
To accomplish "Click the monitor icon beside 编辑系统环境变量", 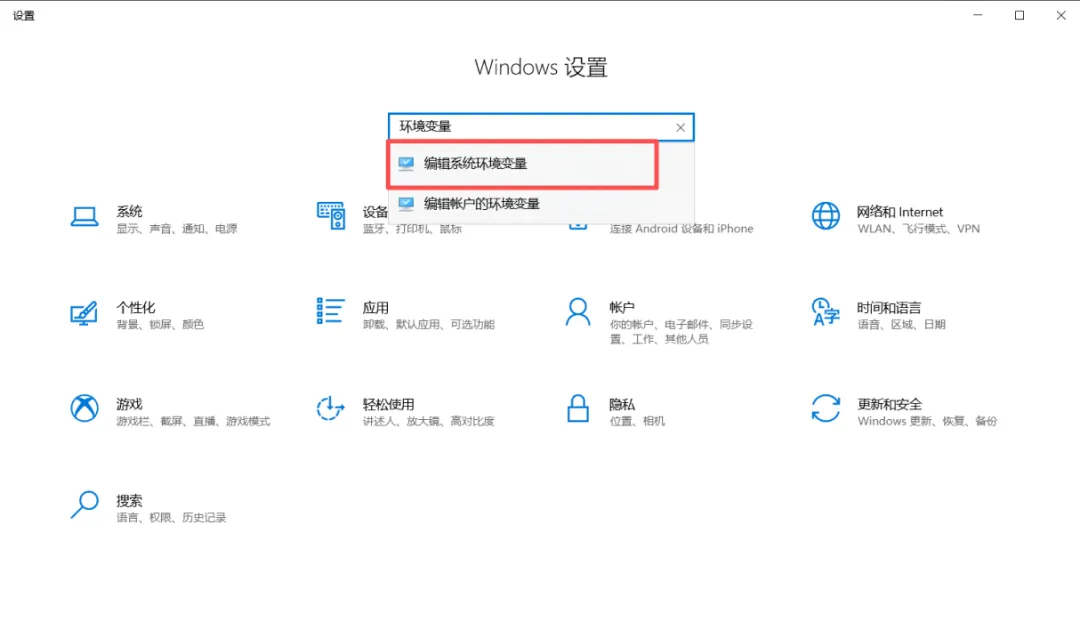I will click(406, 163).
